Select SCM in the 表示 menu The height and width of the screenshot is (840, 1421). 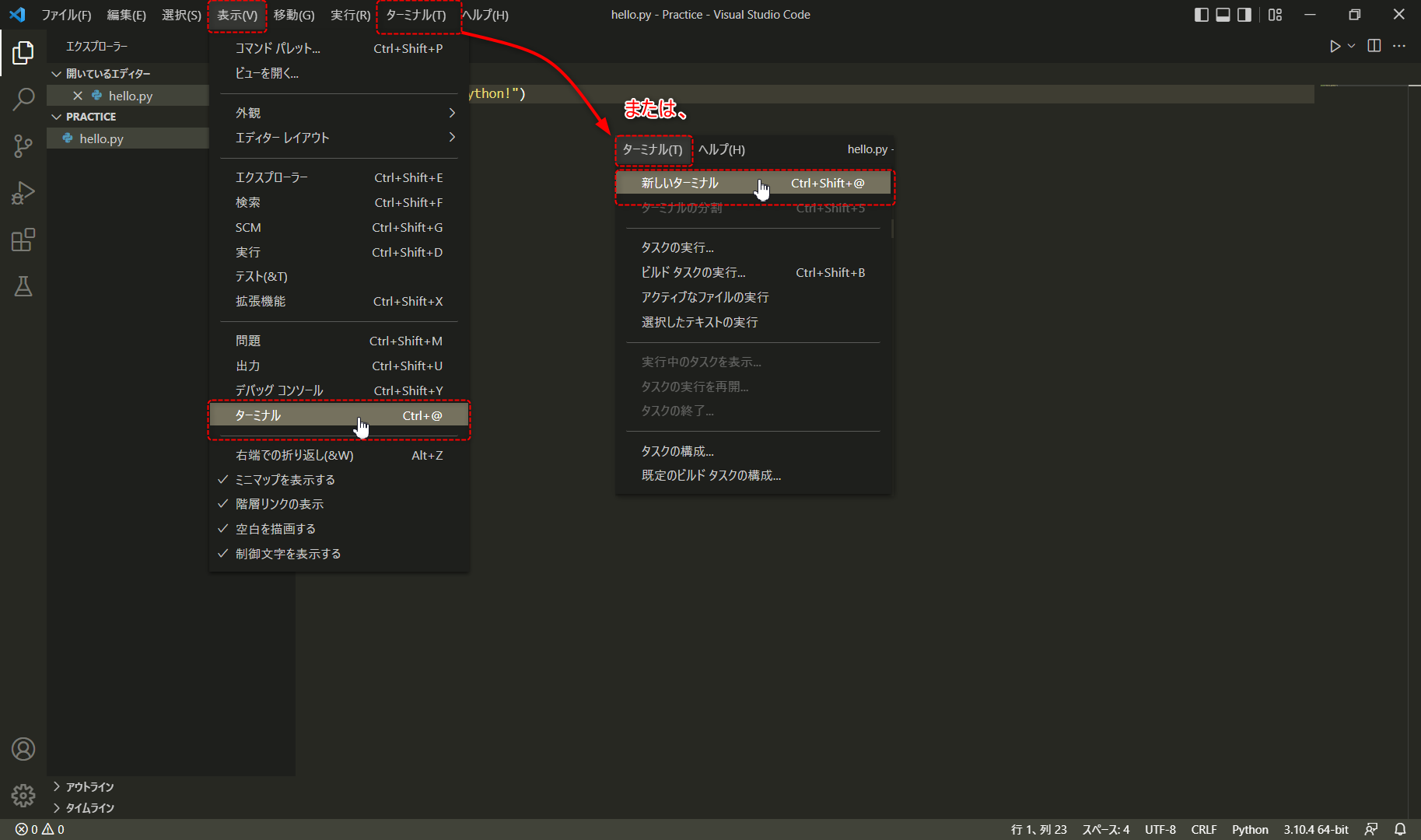point(339,227)
